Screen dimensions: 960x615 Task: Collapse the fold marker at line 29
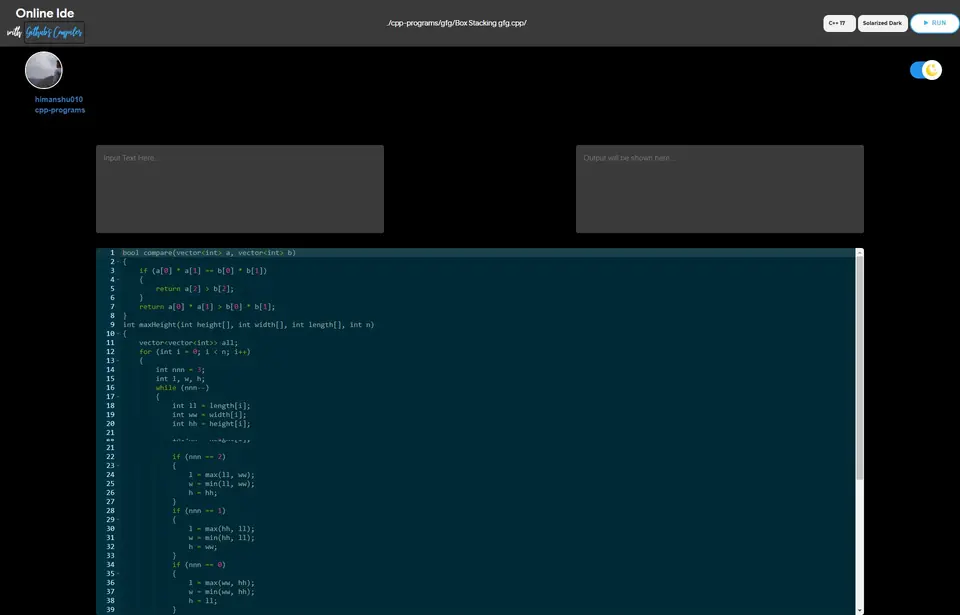click(x=118, y=519)
